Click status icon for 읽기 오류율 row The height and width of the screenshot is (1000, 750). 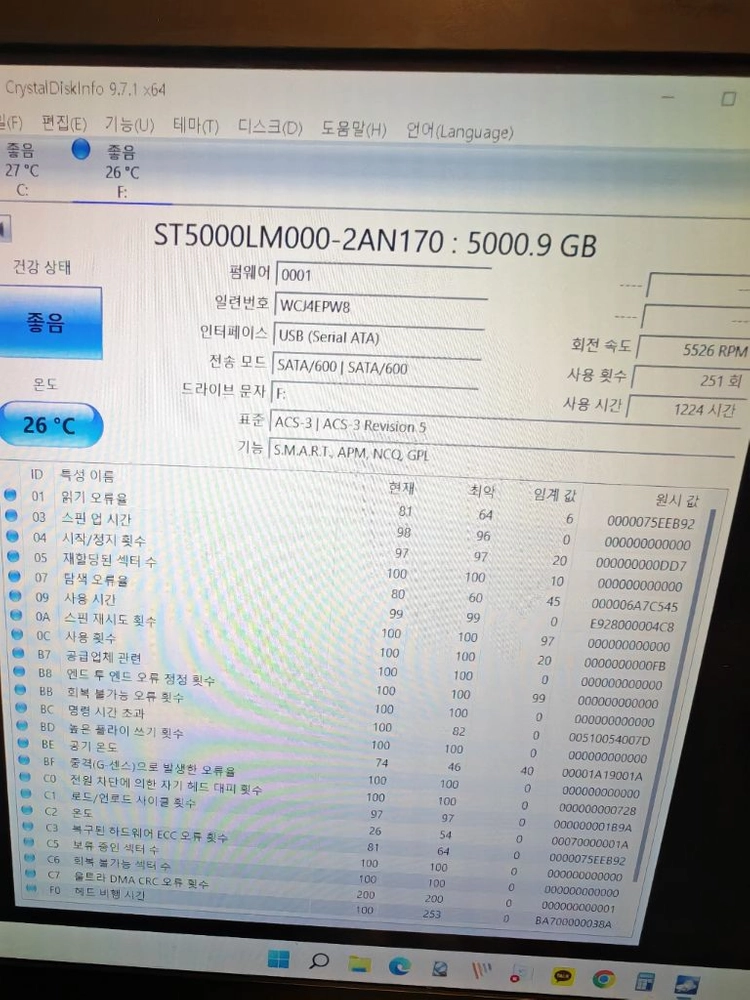pyautogui.click(x=10, y=494)
